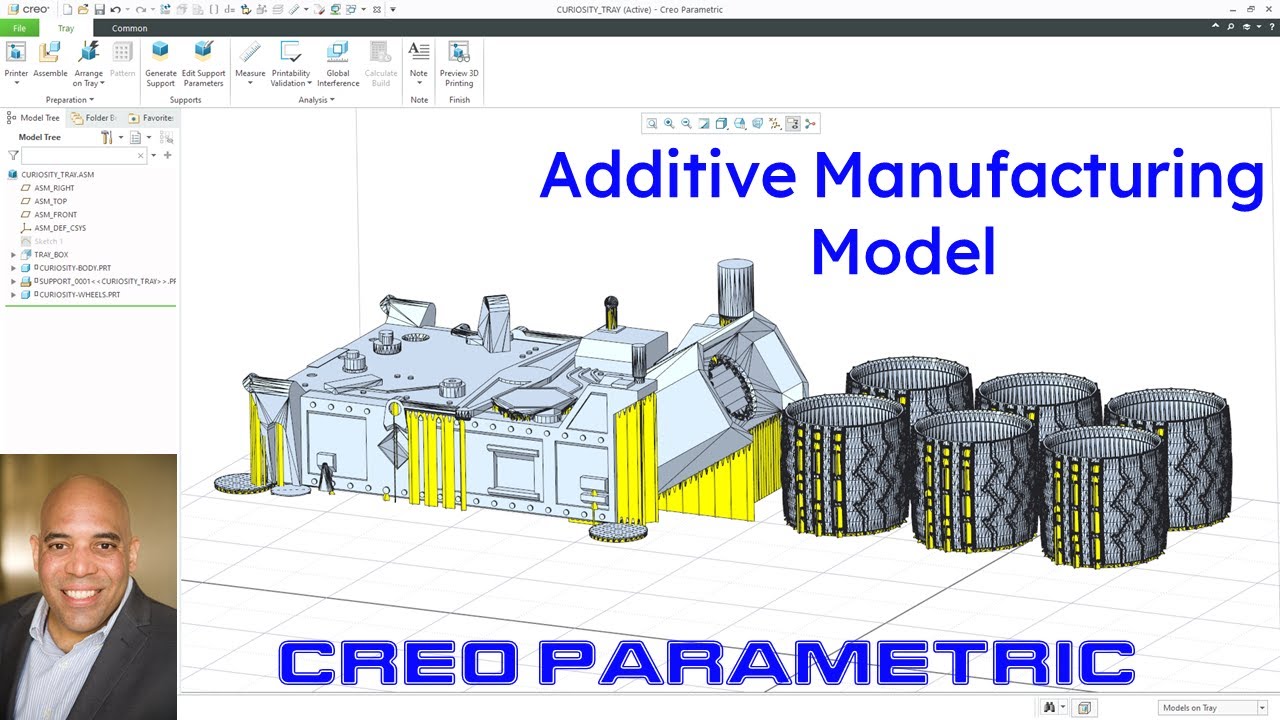
Task: Click binoculars find icon in status bar
Action: (x=1049, y=707)
